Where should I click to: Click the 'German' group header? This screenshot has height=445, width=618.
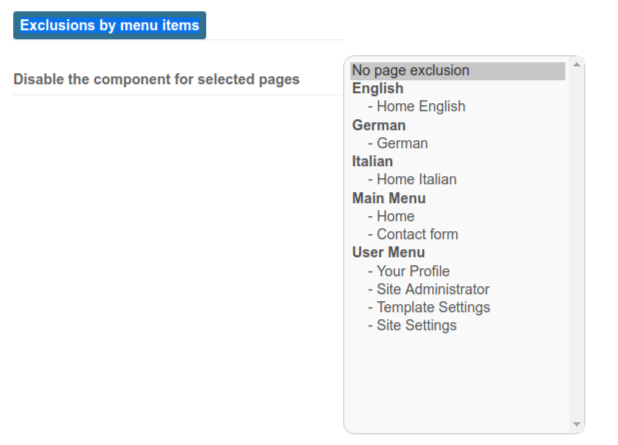point(379,125)
